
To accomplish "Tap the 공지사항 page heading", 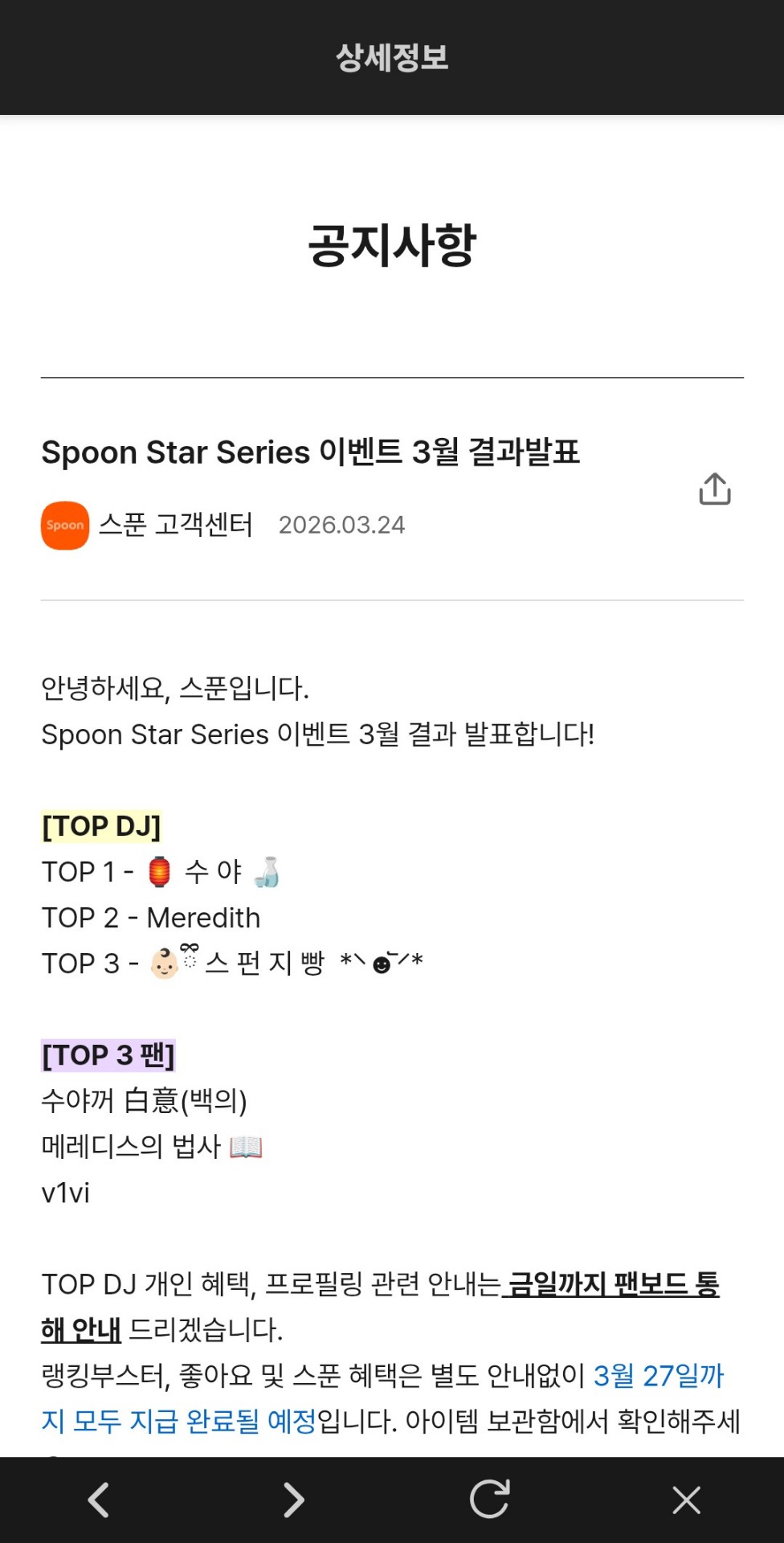I will pos(392,245).
